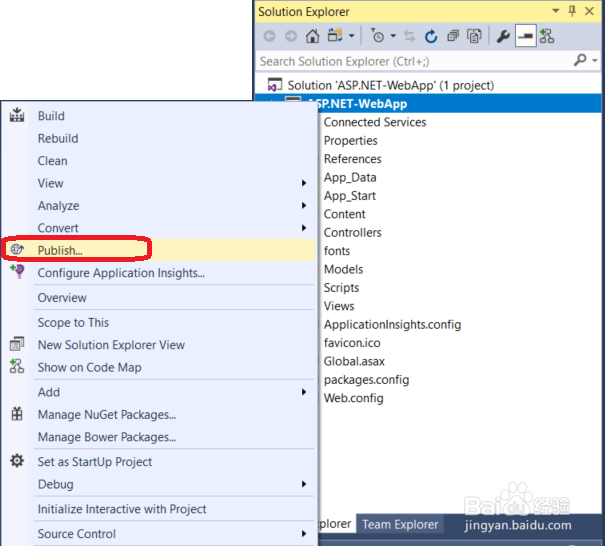Select the Properties node in the tree

tap(350, 141)
